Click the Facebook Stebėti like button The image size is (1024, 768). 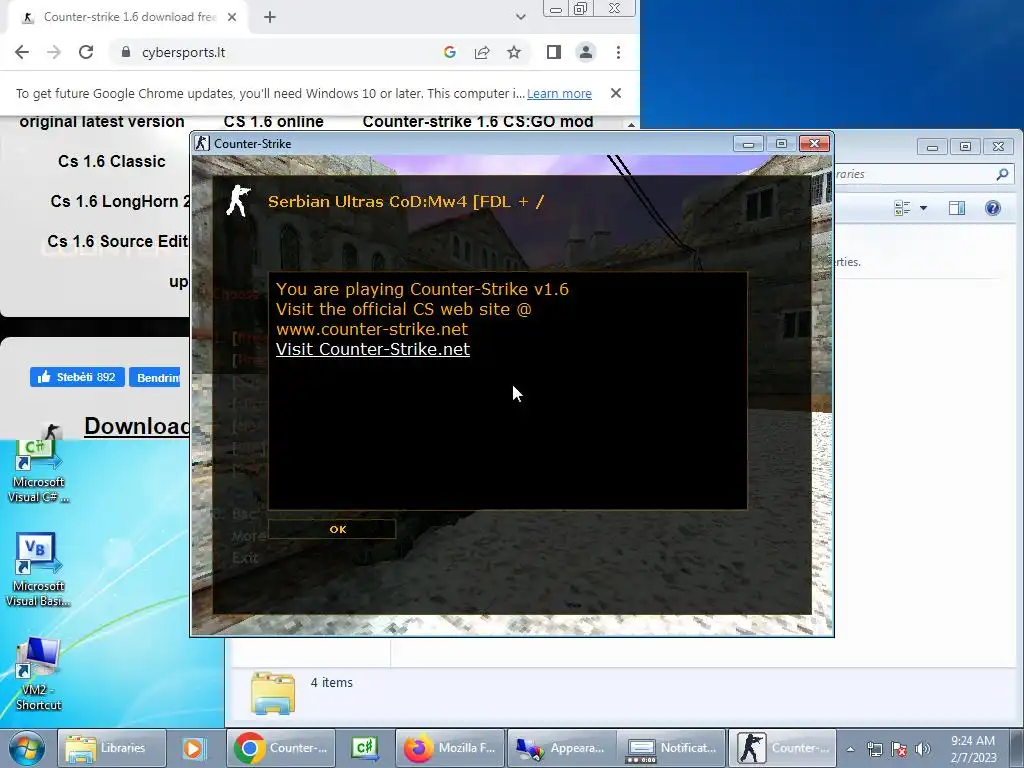pyautogui.click(x=77, y=377)
